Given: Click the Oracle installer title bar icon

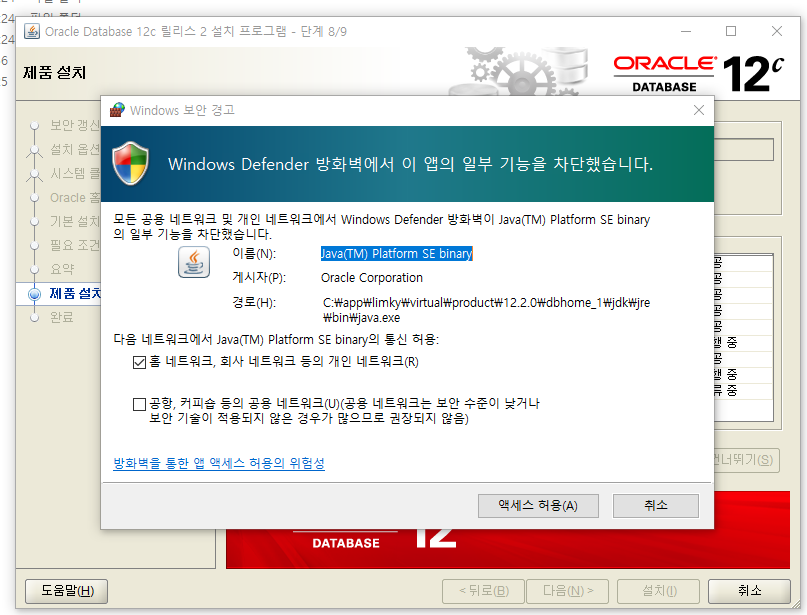Looking at the screenshot, I should coord(32,31).
